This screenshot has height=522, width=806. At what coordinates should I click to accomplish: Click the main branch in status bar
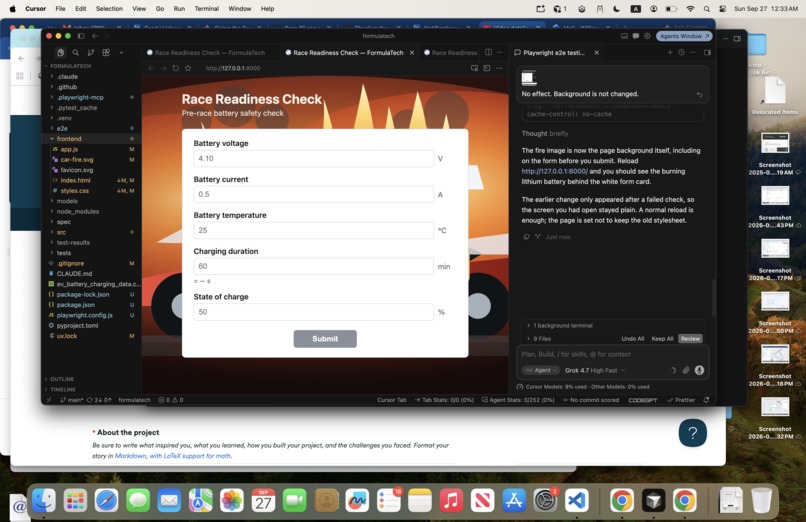pyautogui.click(x=71, y=400)
